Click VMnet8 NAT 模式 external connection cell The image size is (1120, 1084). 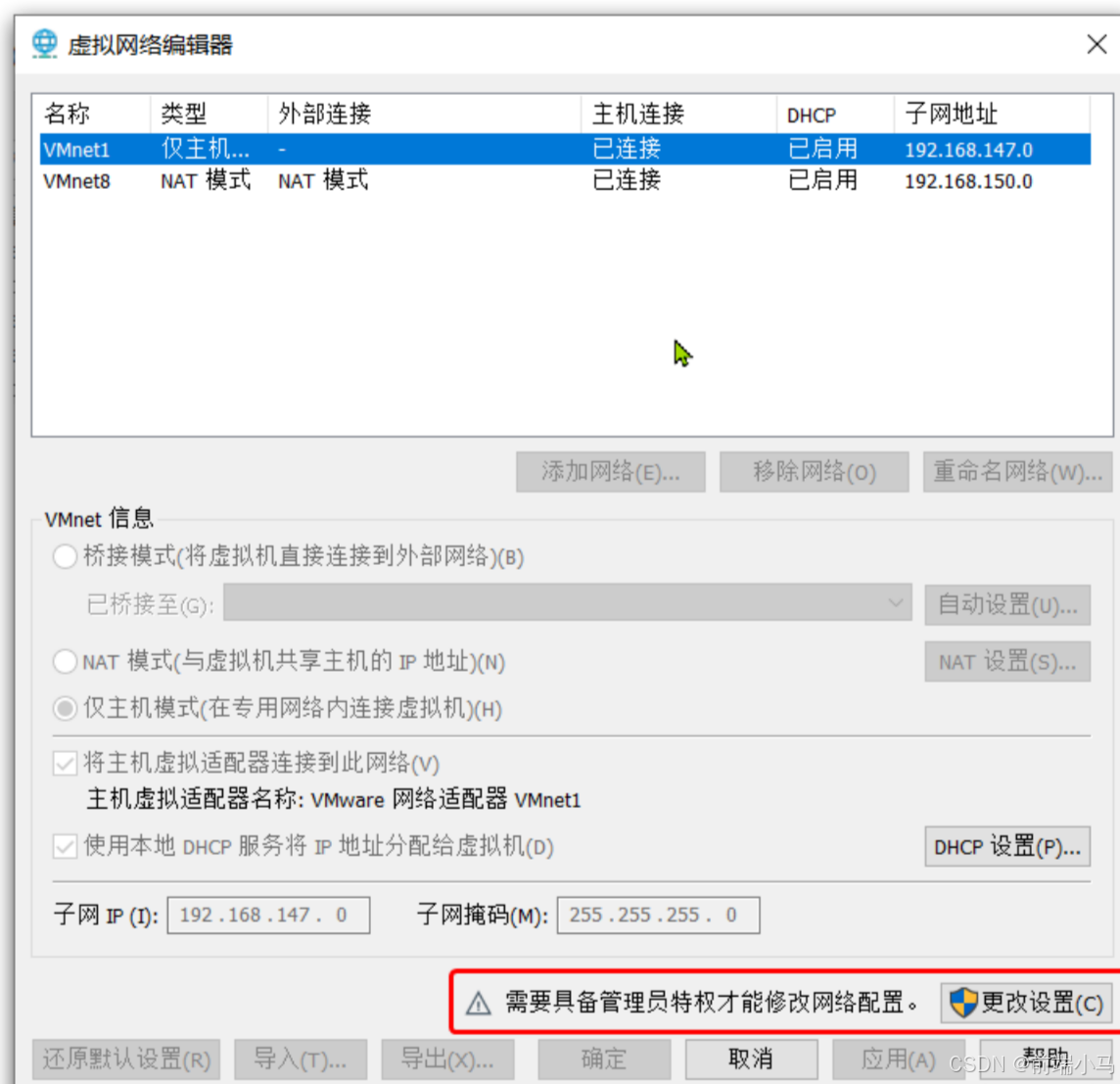(323, 181)
